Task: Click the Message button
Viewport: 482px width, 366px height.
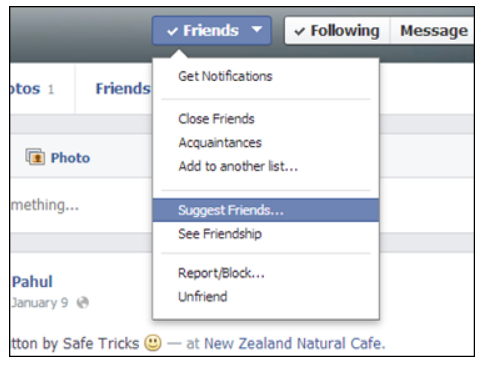Action: [x=433, y=31]
